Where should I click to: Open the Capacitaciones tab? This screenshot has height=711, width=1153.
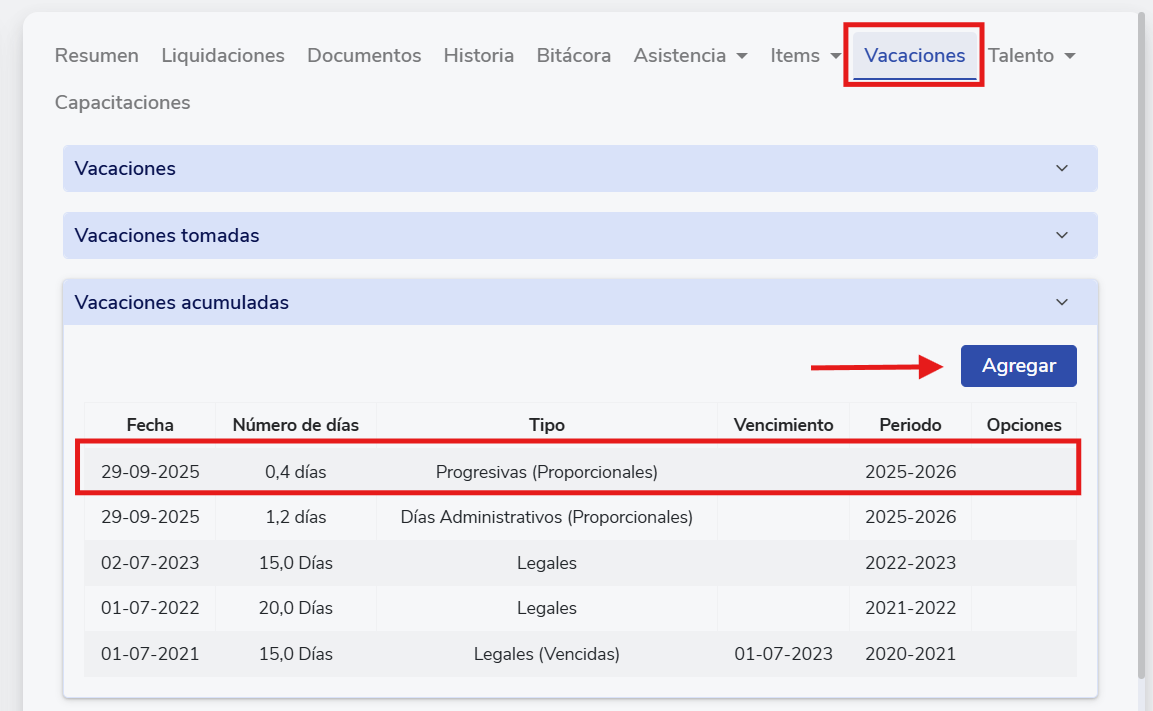pyautogui.click(x=122, y=103)
